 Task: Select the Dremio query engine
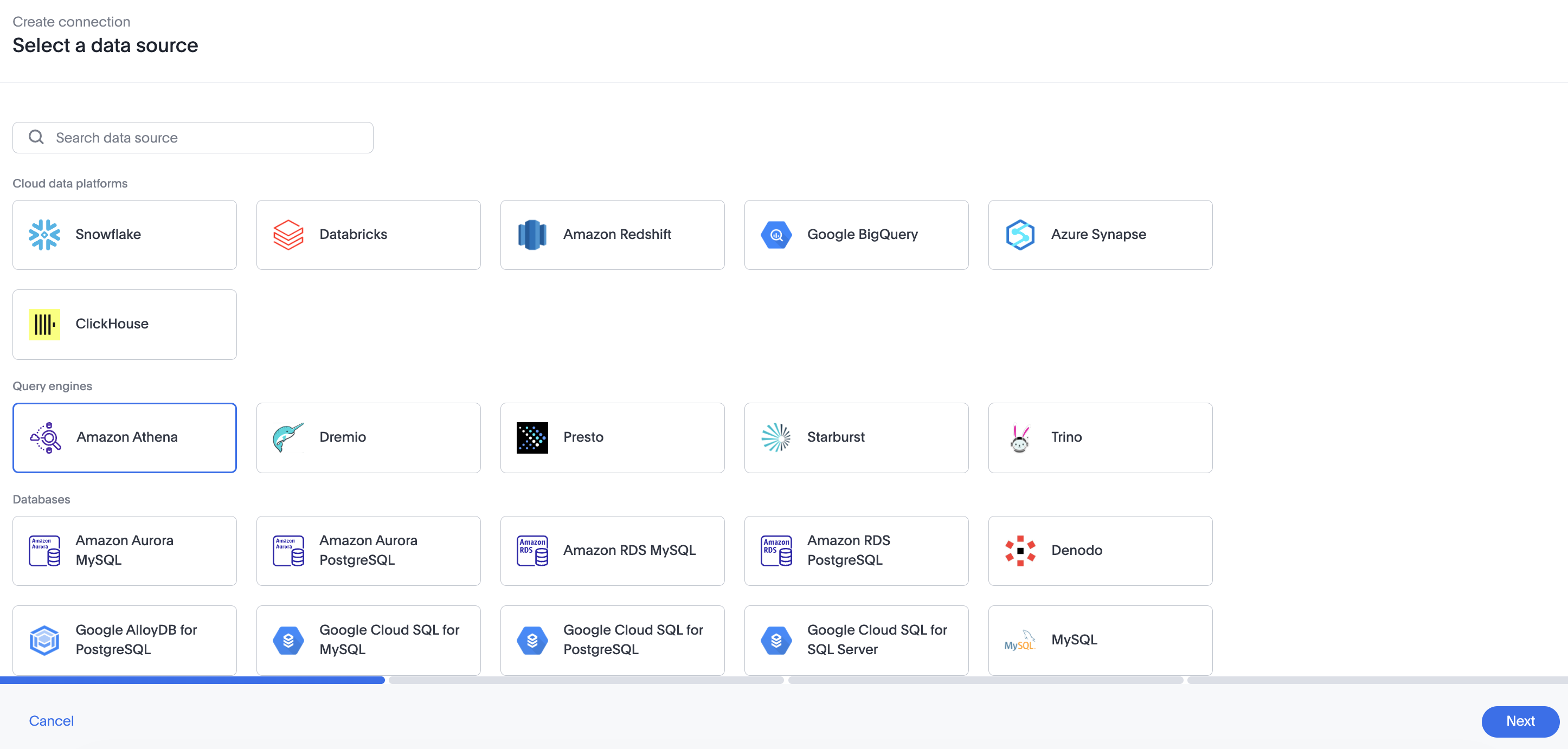click(368, 437)
